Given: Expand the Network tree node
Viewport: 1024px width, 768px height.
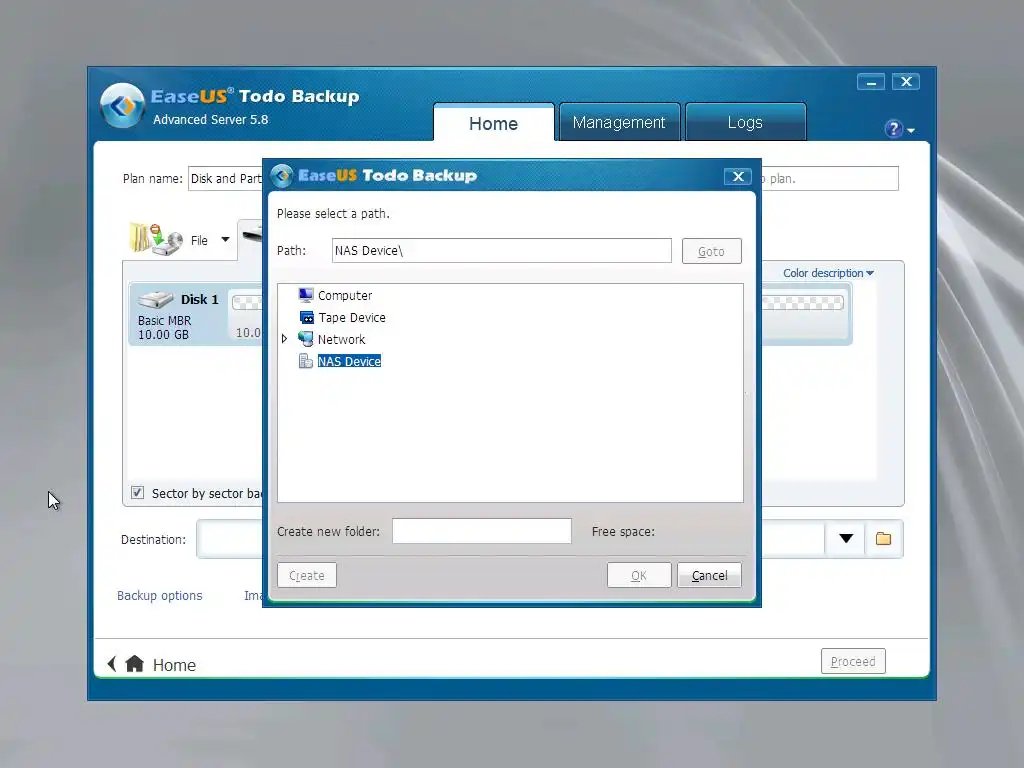Looking at the screenshot, I should pyautogui.click(x=284, y=339).
